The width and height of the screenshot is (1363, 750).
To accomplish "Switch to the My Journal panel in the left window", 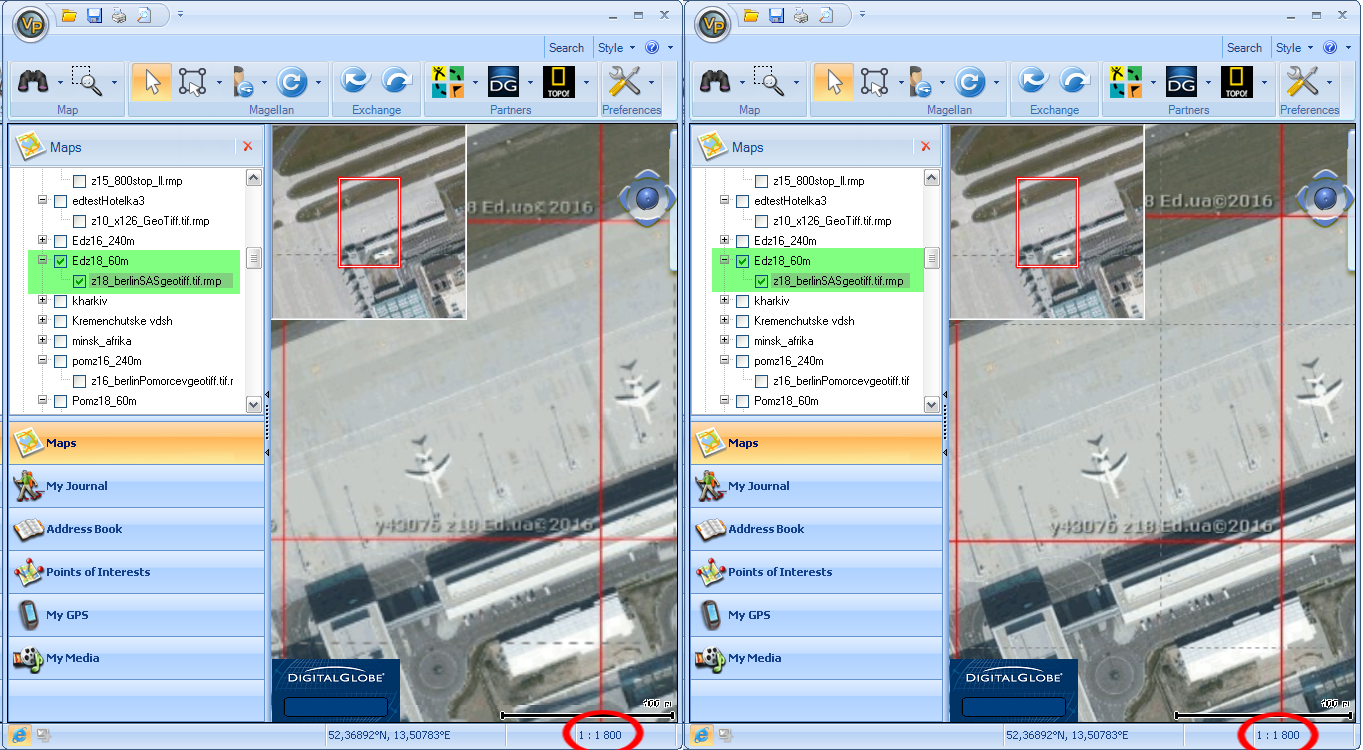I will pos(77,486).
